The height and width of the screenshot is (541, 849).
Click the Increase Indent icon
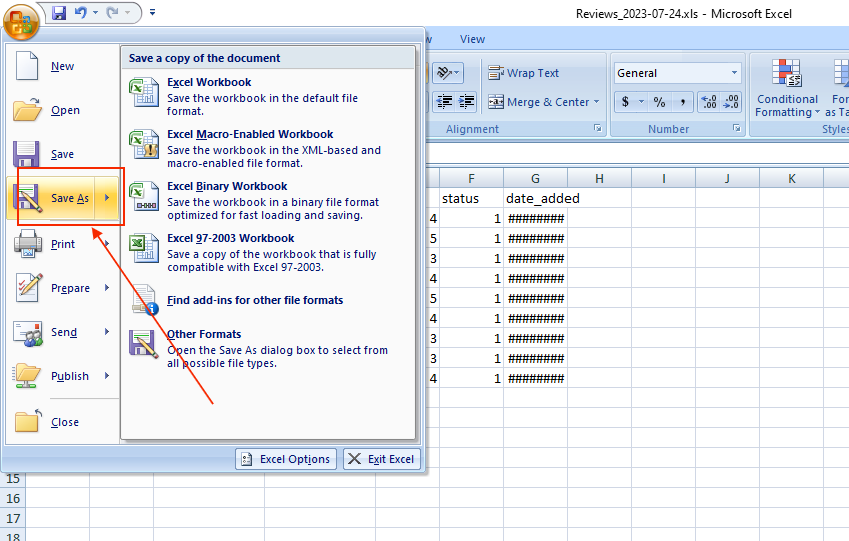[x=466, y=102]
